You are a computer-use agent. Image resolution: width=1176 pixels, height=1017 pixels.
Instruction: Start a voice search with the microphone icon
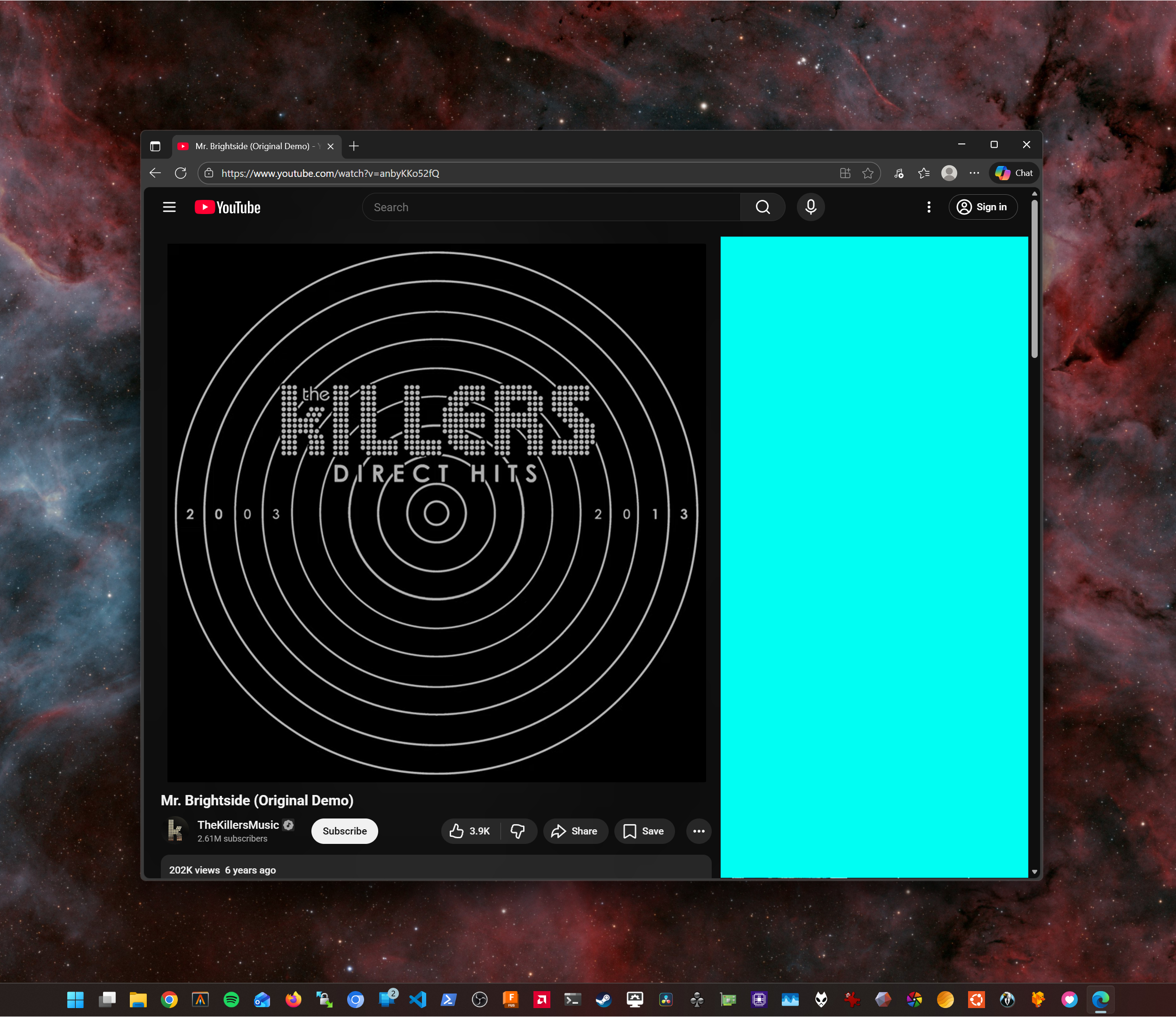[810, 207]
